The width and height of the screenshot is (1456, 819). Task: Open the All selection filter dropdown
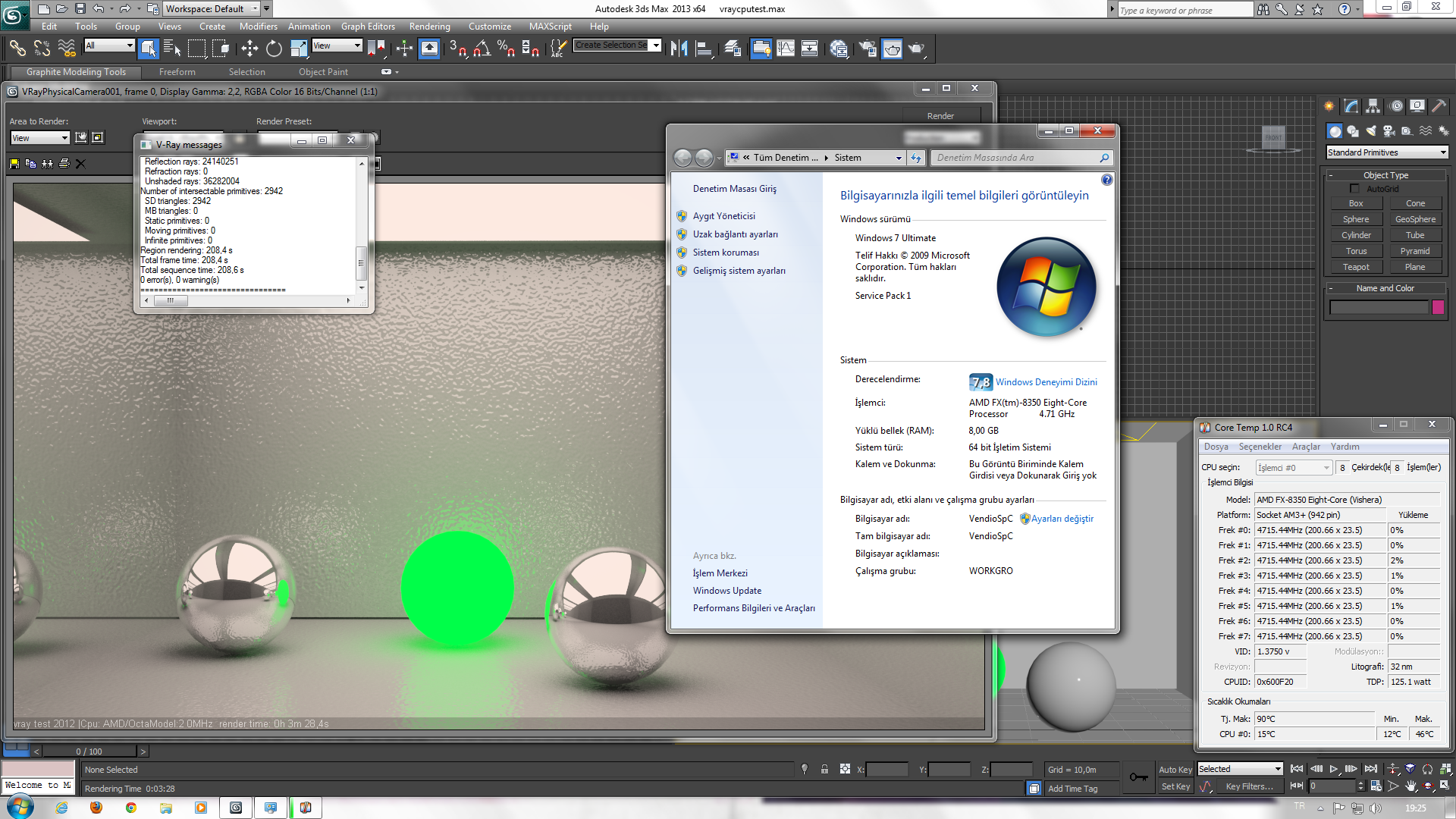coord(109,45)
